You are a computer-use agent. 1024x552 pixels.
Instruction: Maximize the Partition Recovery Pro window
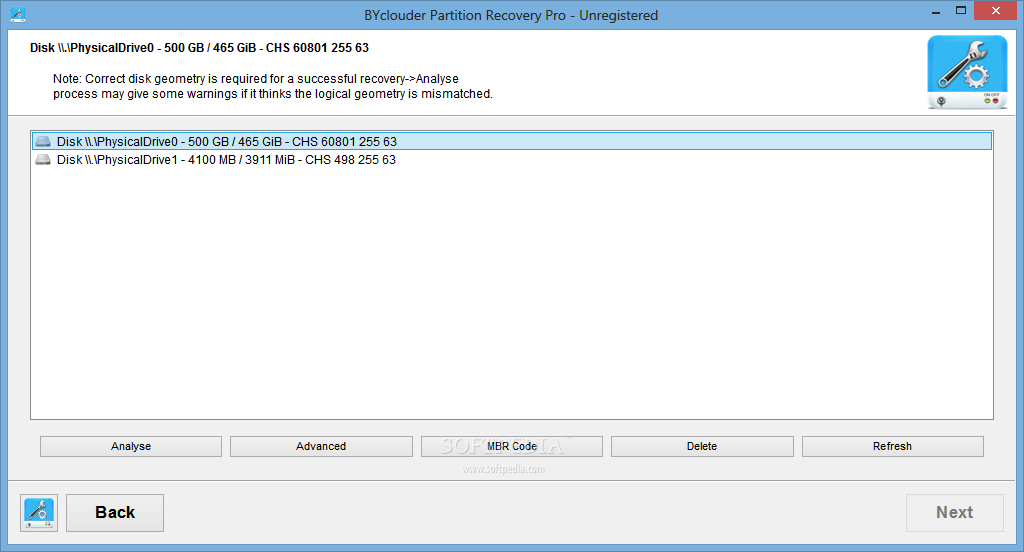click(x=961, y=10)
